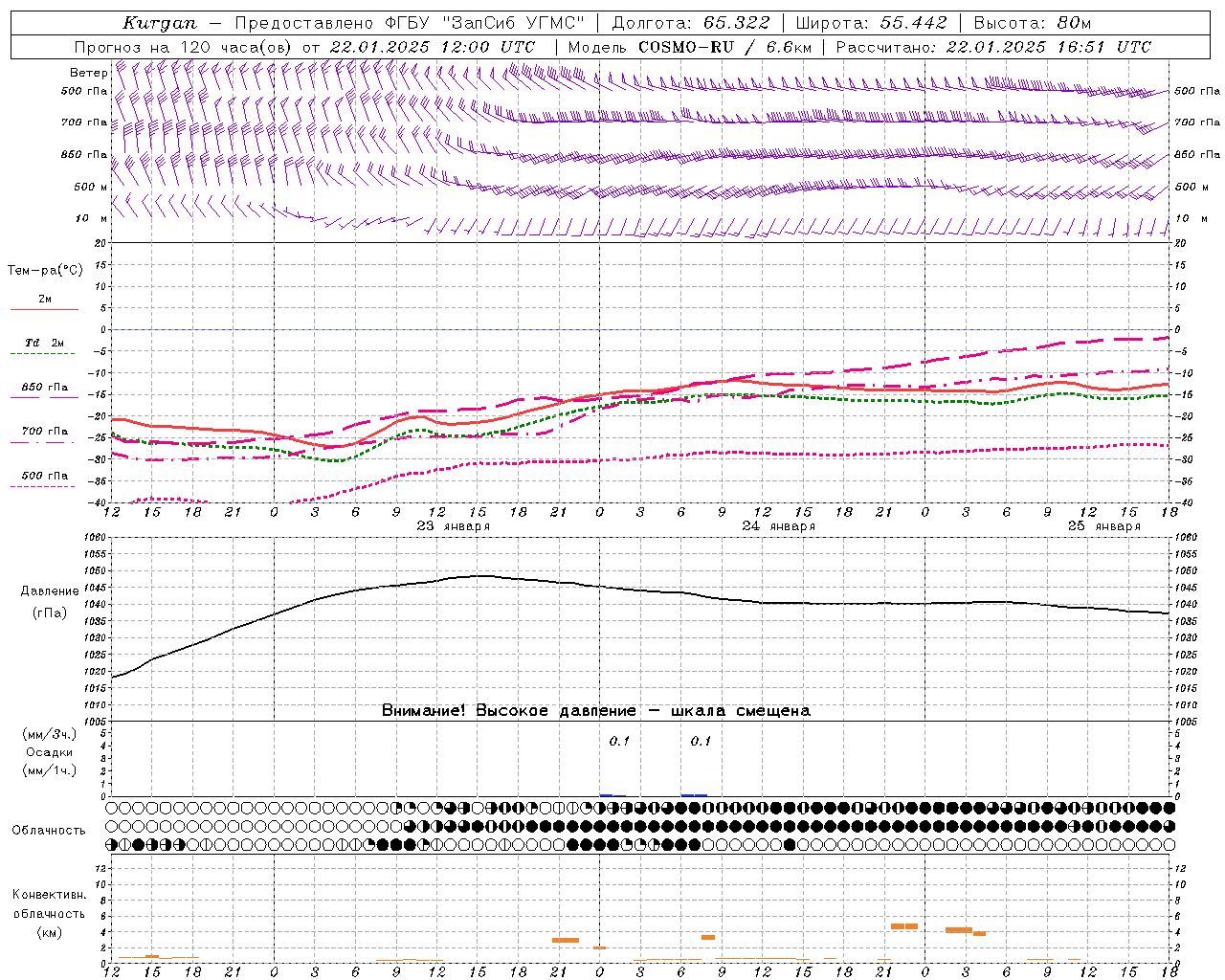This screenshot has height=980, width=1225.
Task: Select the latitude text 'Широта: 55.442'
Action: click(x=872, y=23)
